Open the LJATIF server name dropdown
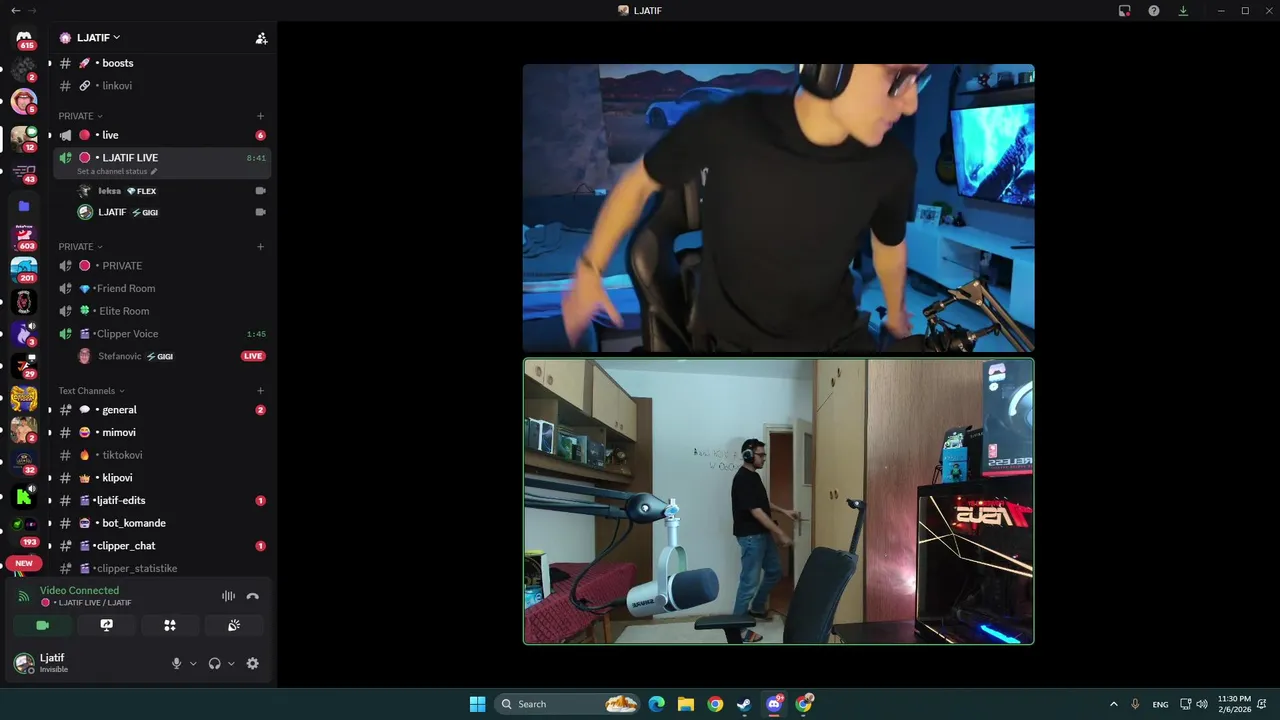 click(98, 38)
